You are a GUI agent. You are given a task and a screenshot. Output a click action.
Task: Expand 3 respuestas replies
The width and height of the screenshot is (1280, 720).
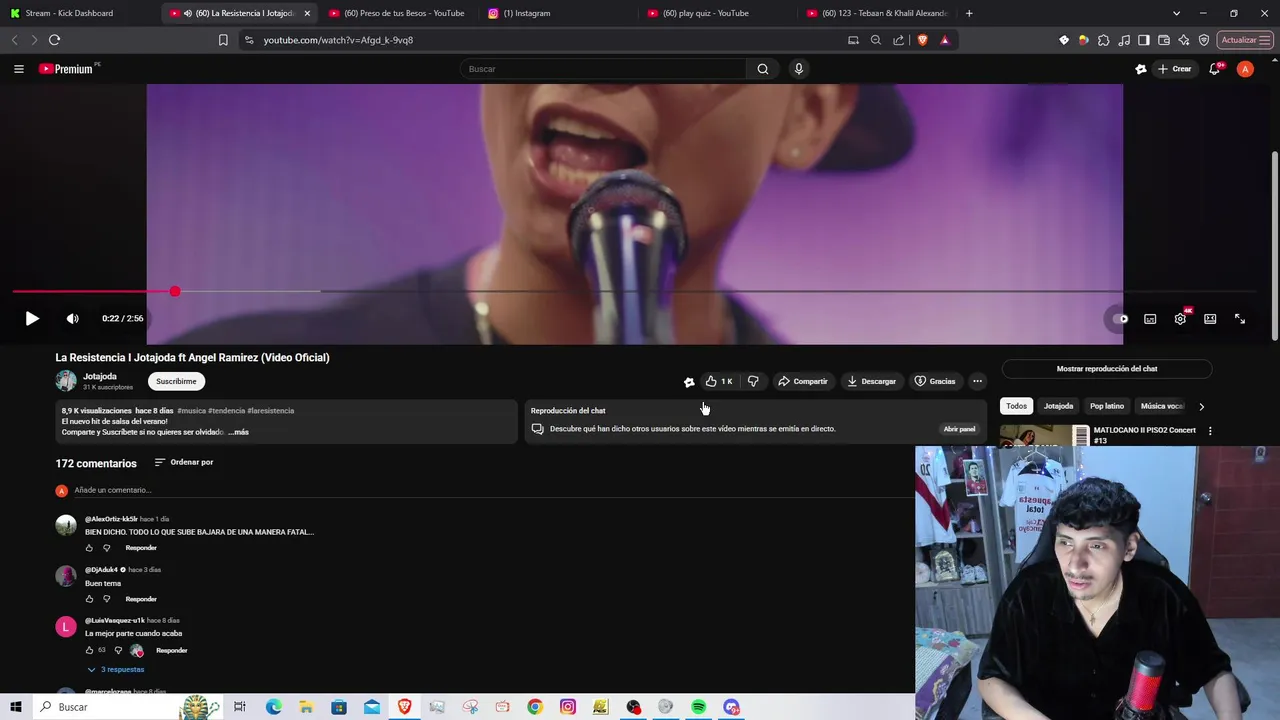pyautogui.click(x=116, y=670)
